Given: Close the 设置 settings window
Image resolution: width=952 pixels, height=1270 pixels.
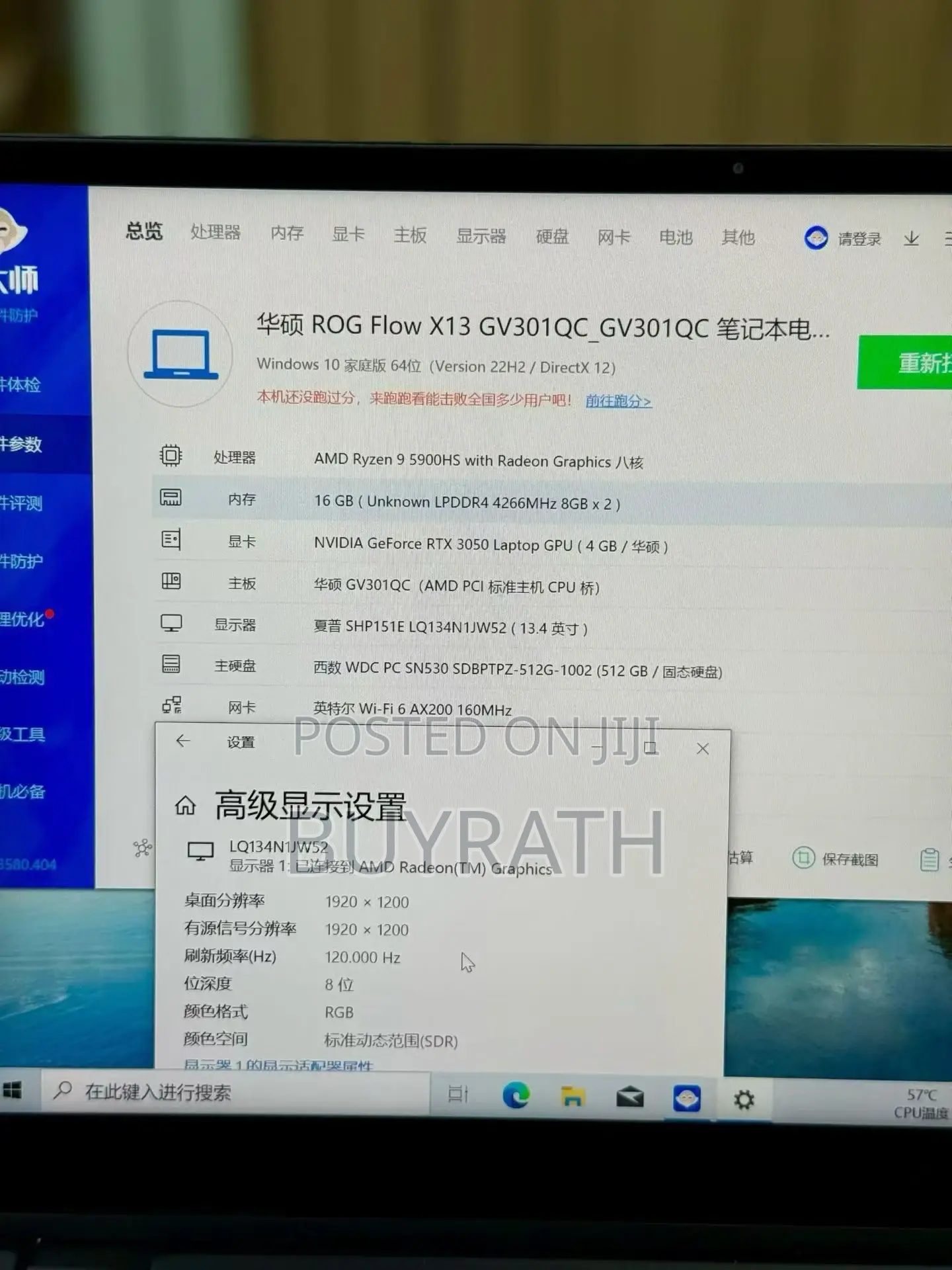Looking at the screenshot, I should [x=703, y=749].
